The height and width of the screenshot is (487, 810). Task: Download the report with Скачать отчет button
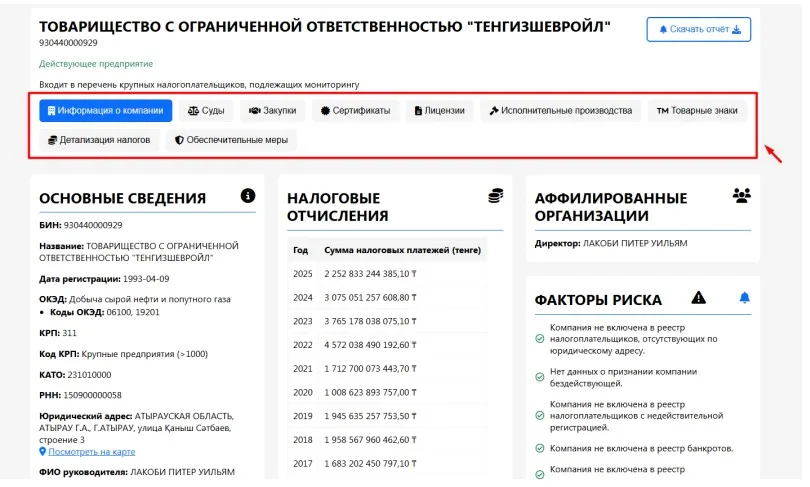coord(698,29)
